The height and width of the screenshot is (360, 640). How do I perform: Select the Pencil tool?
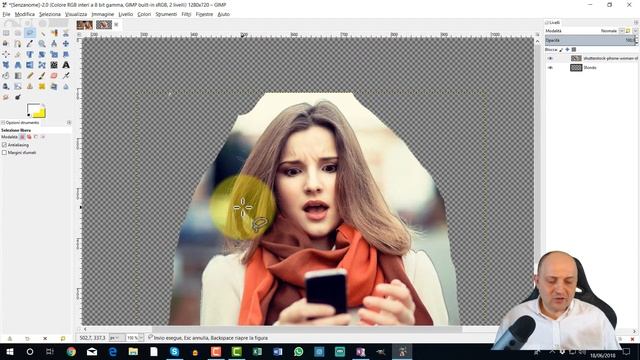coord(30,76)
